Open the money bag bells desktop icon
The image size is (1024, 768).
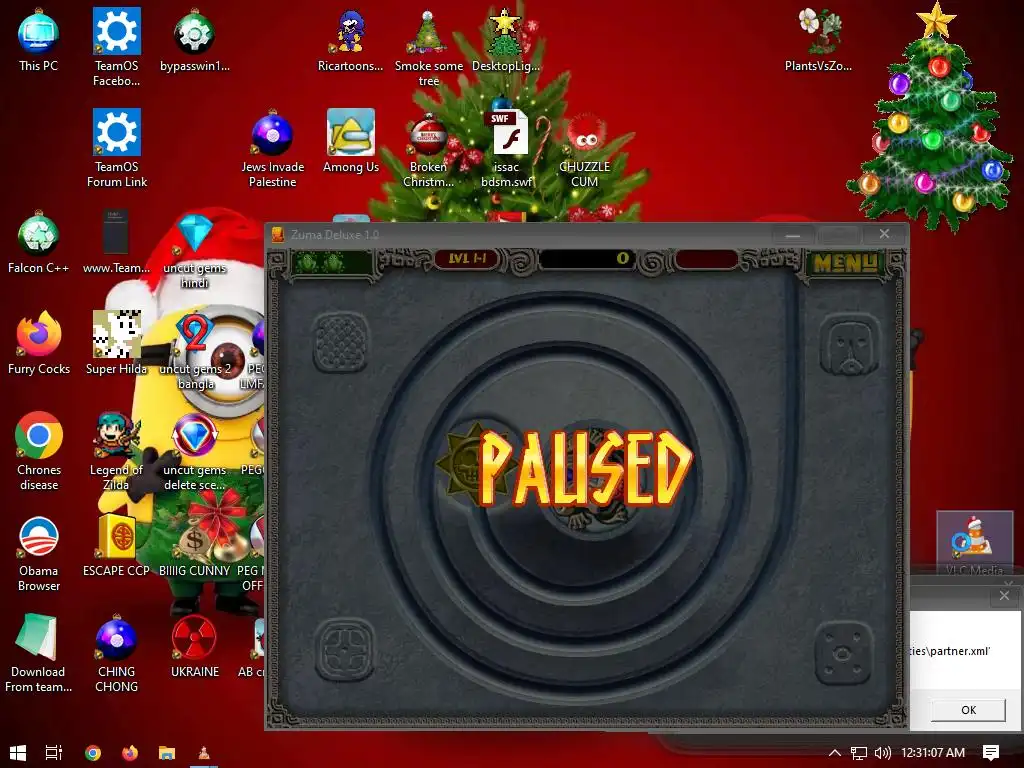pyautogui.click(x=195, y=537)
